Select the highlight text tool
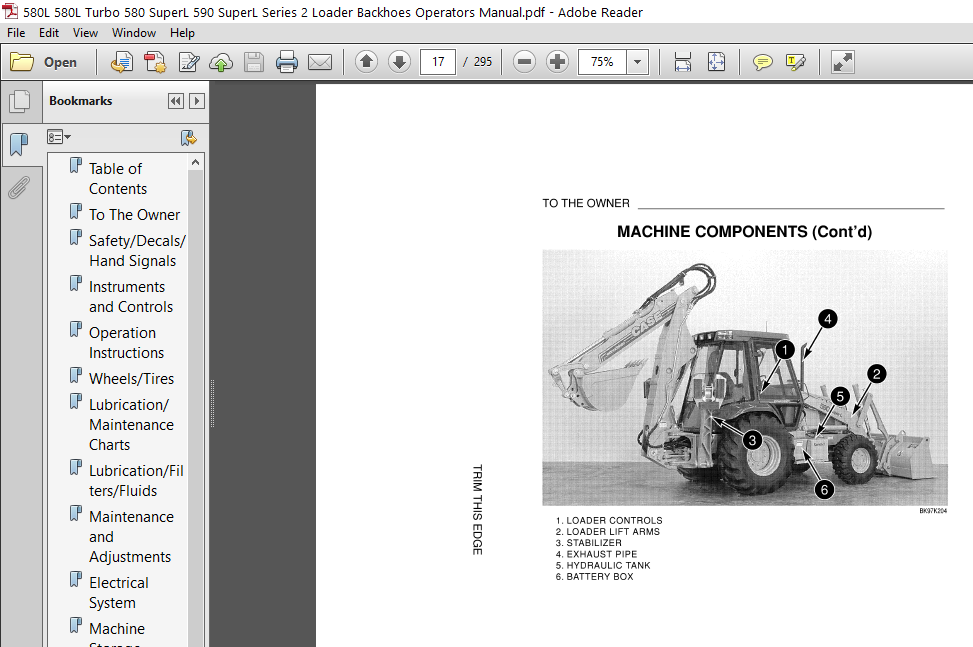The width and height of the screenshot is (973, 647). (796, 62)
